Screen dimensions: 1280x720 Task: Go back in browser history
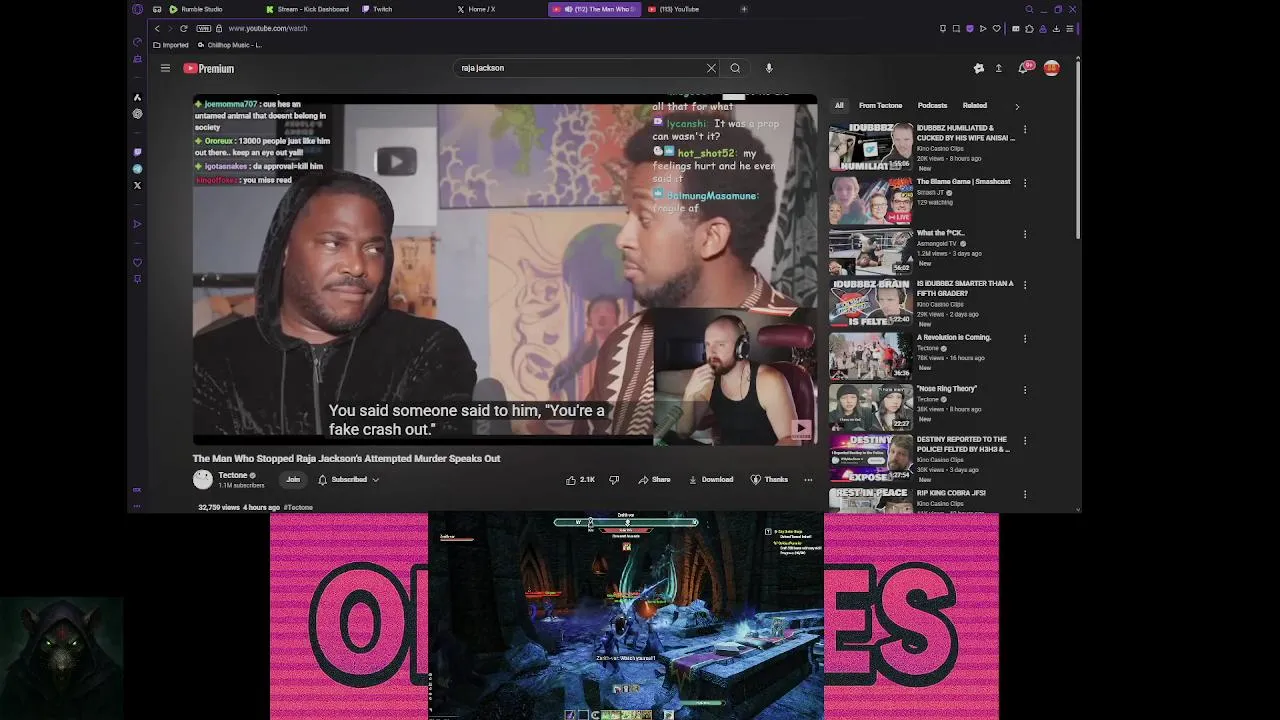tap(156, 28)
